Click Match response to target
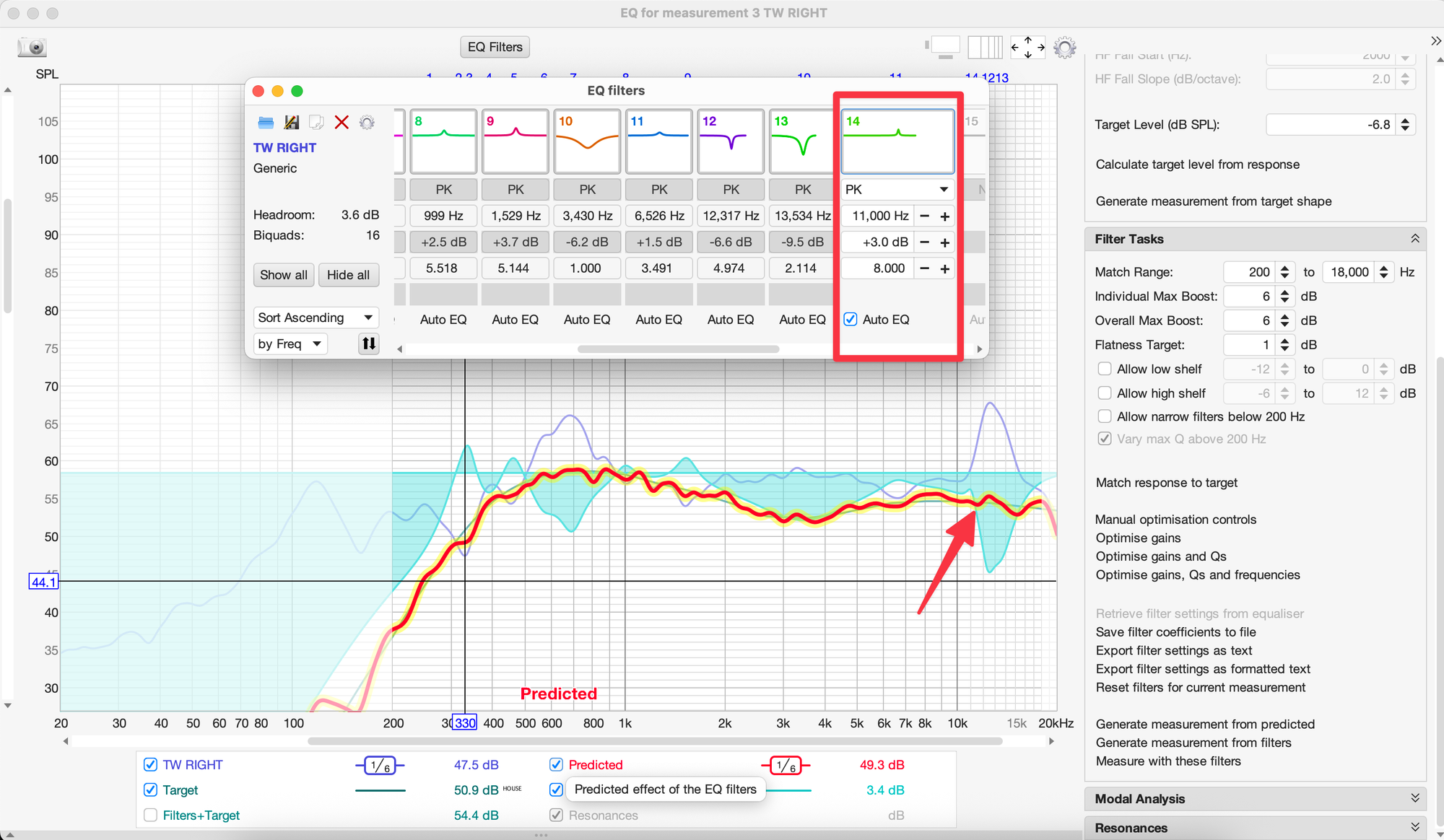Image resolution: width=1444 pixels, height=840 pixels. click(x=1166, y=482)
